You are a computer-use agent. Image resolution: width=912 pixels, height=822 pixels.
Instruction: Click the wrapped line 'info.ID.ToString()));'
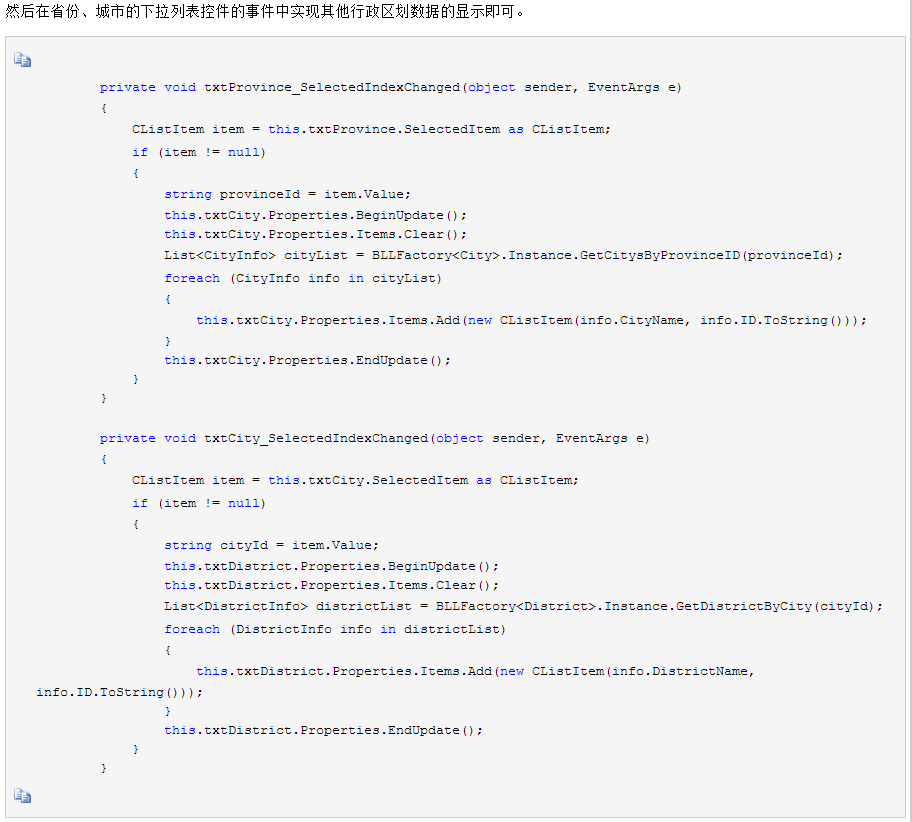[x=119, y=692]
